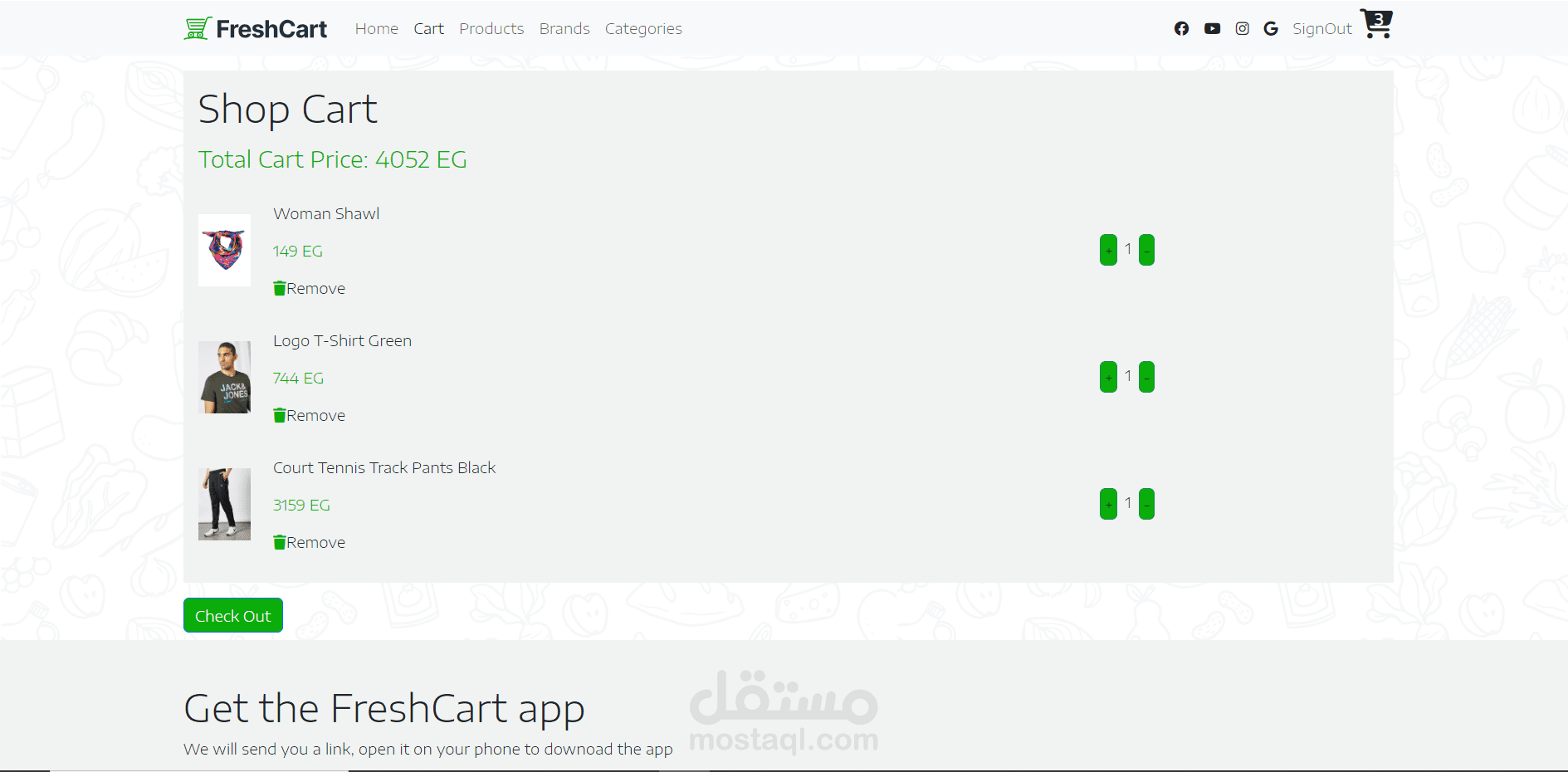The height and width of the screenshot is (772, 1568).
Task: Open the Instagram social icon
Action: [x=1242, y=29]
